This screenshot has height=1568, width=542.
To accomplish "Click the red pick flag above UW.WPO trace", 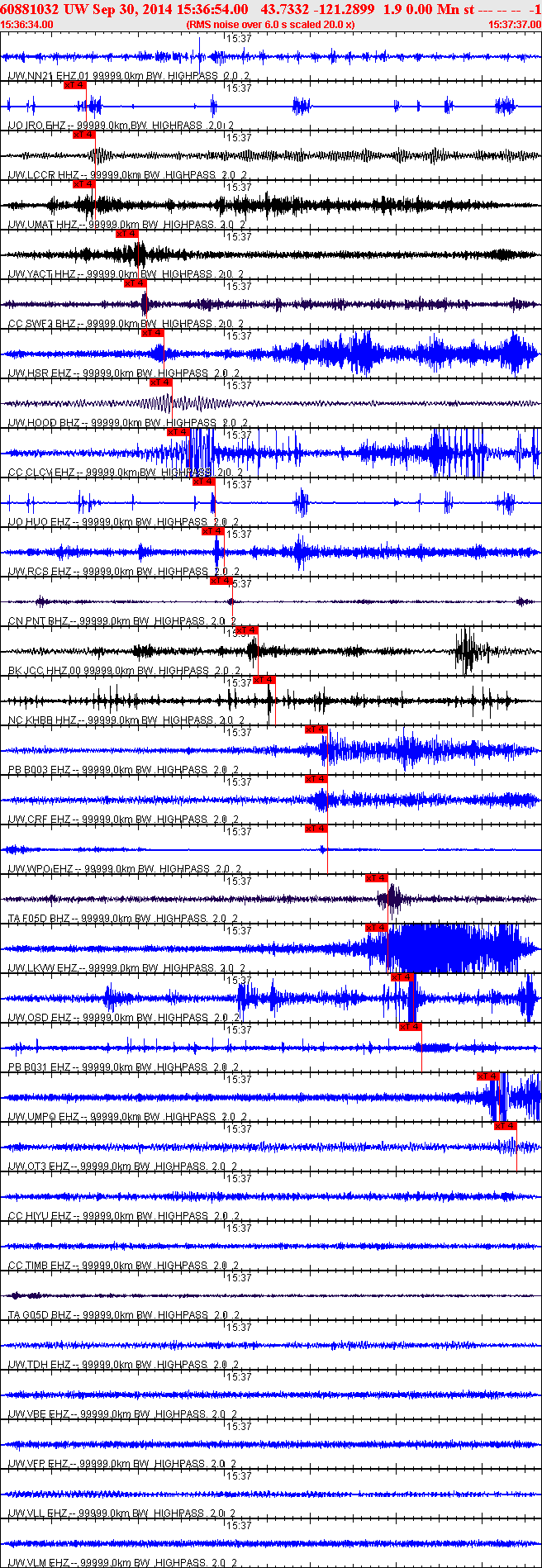I will click(316, 829).
